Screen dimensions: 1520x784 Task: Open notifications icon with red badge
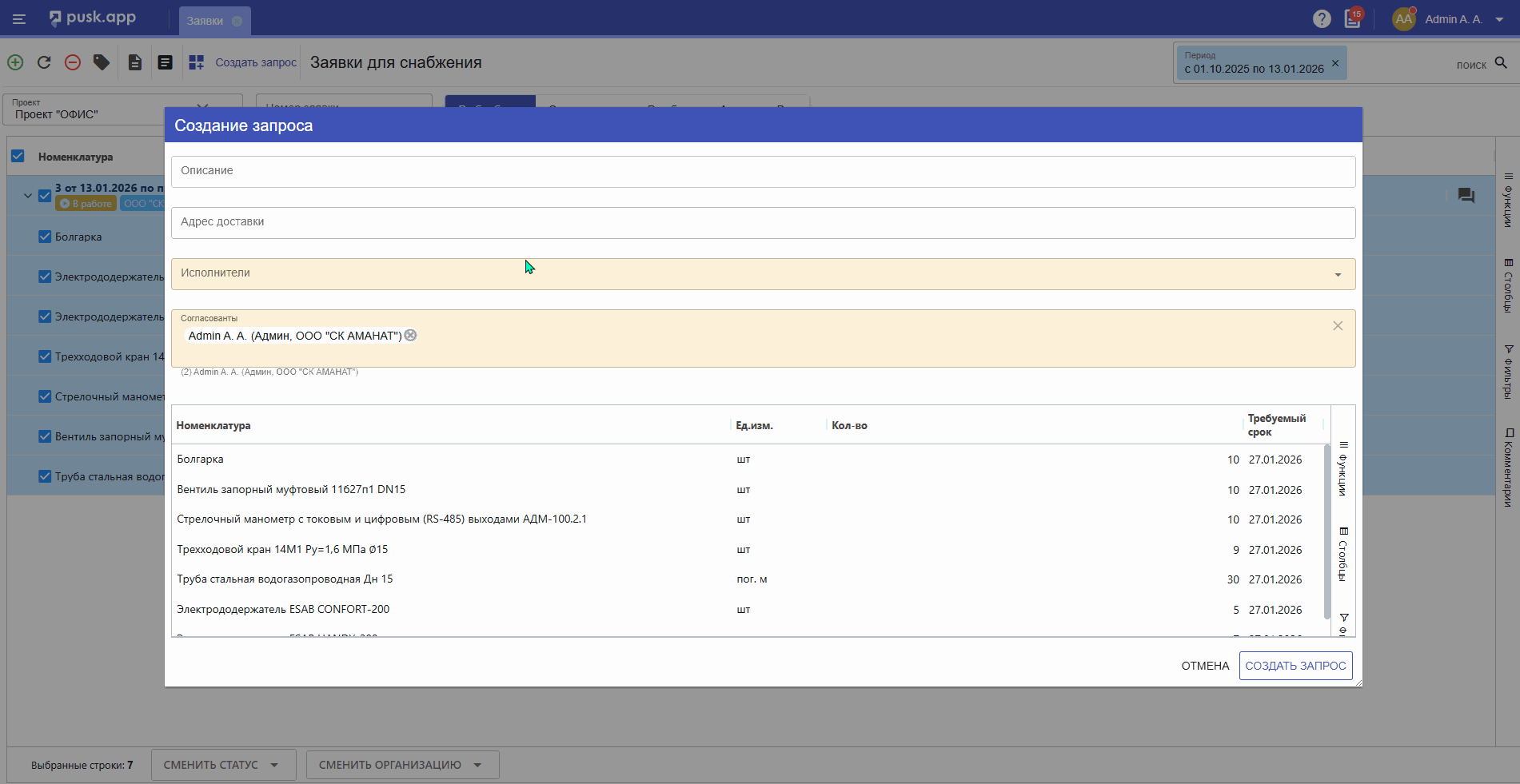coord(1353,19)
